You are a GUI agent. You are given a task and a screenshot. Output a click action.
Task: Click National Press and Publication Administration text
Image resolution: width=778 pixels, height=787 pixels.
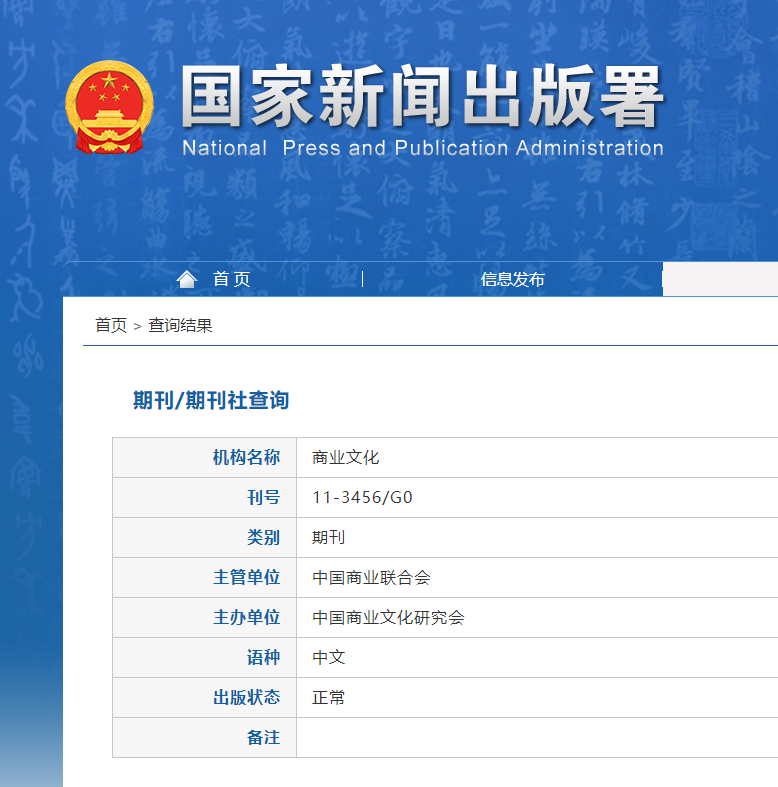[x=422, y=148]
